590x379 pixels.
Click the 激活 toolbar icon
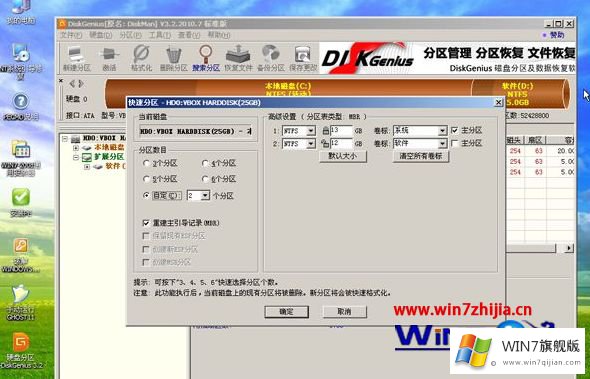[x=109, y=58]
